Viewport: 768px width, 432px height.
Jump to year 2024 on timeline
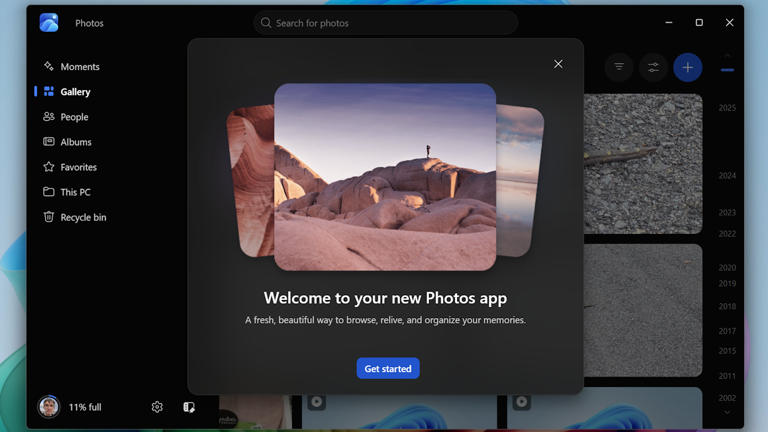point(727,175)
